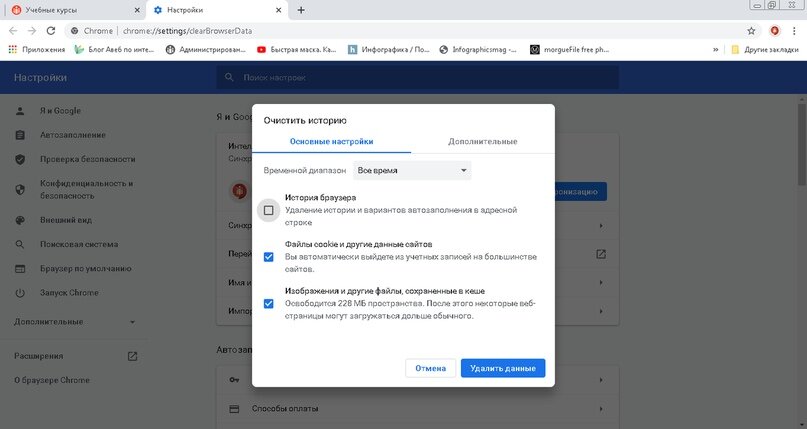807x429 pixels.
Task: Close the Учебные курсы tab
Action: click(137, 10)
